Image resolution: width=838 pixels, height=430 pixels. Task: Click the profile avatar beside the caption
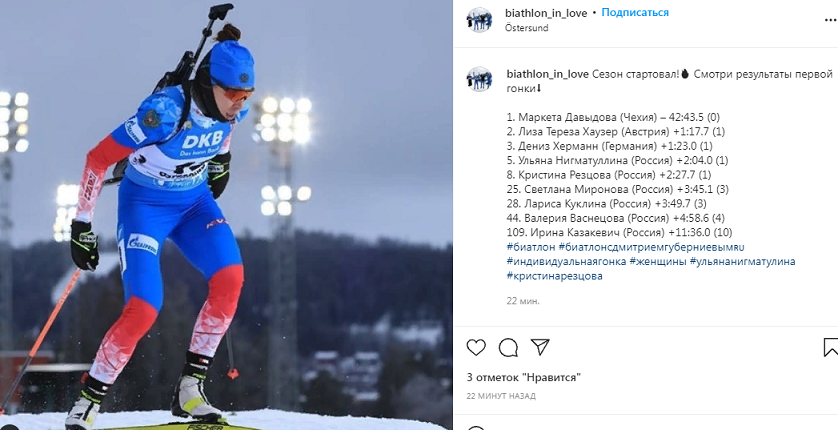[x=479, y=79]
